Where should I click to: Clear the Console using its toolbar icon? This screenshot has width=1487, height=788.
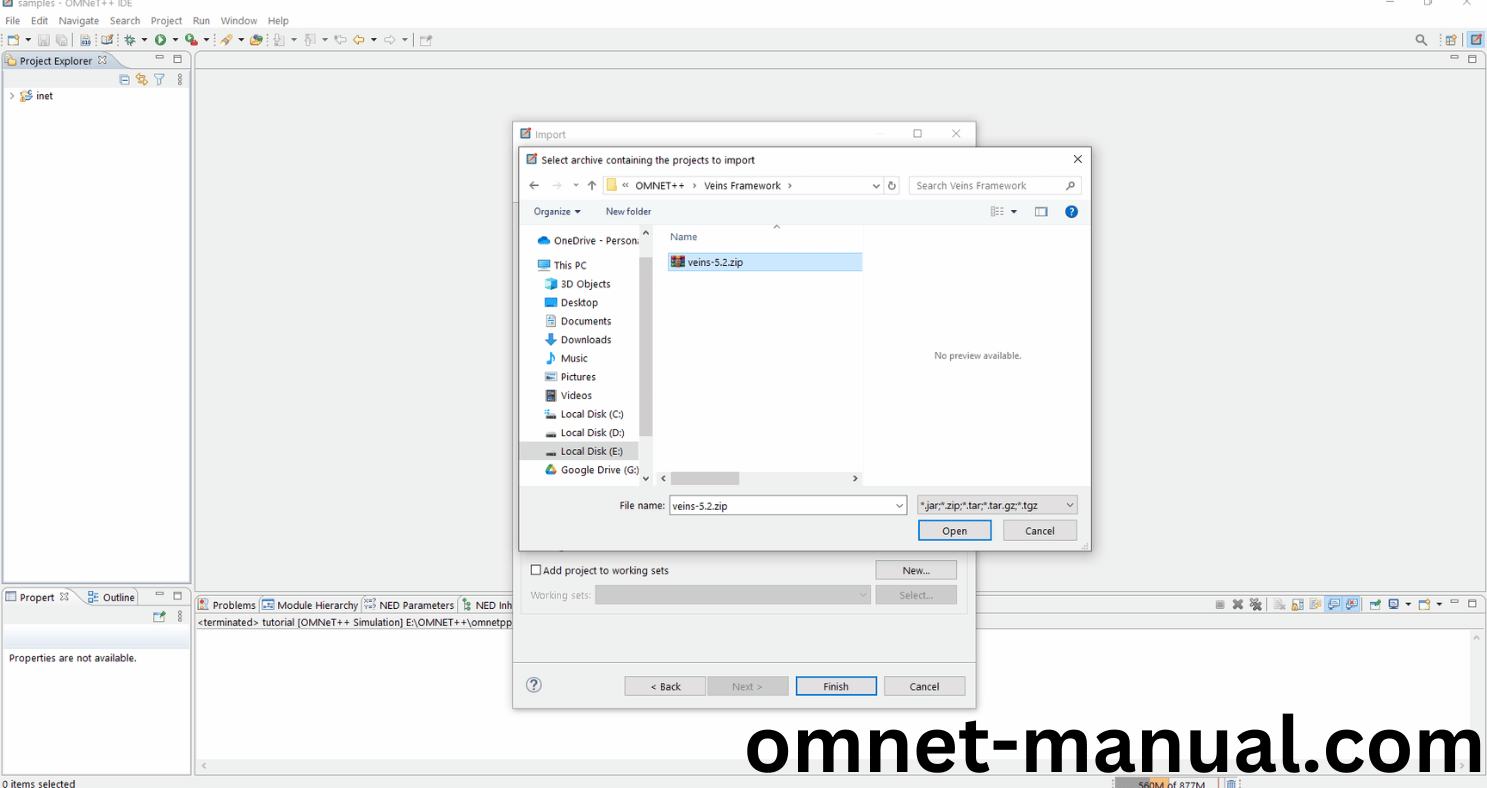click(1280, 604)
